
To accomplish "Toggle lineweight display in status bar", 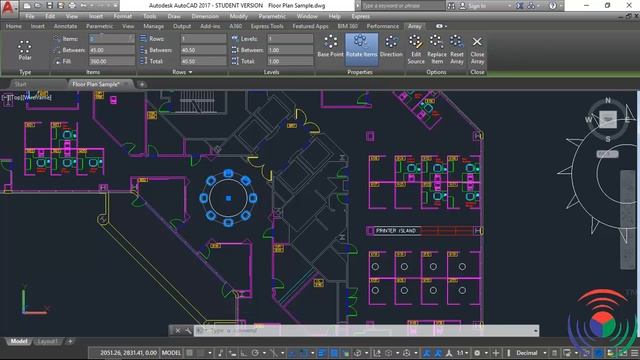I will (x=322, y=353).
